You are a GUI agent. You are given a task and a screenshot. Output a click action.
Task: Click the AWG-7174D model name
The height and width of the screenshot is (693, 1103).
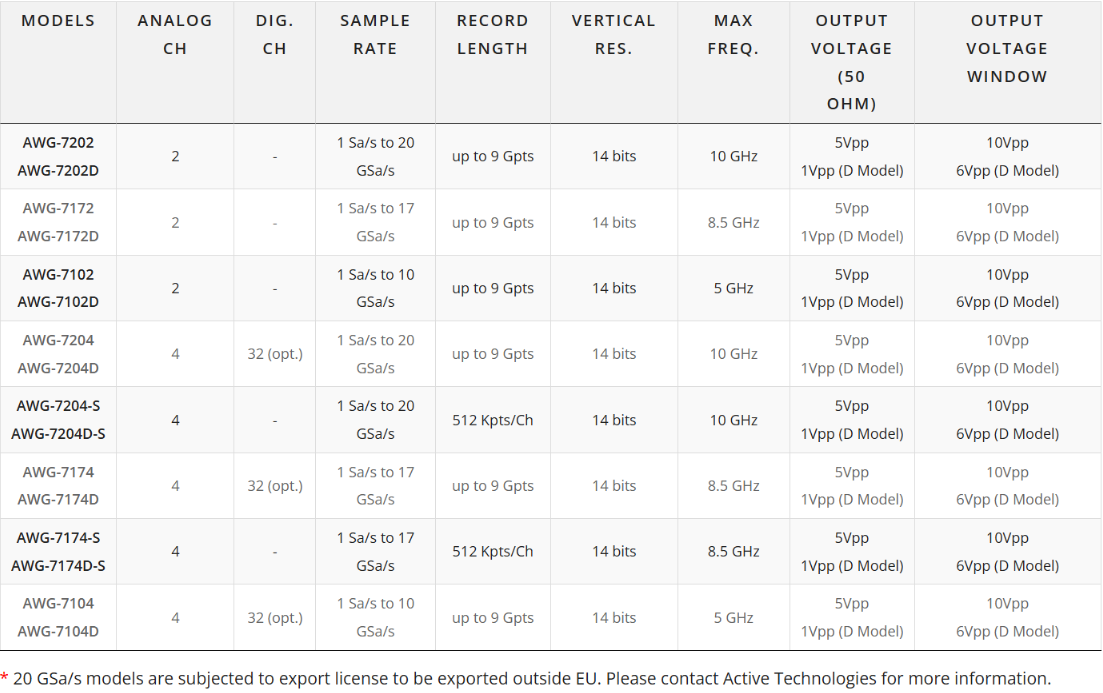pos(58,500)
